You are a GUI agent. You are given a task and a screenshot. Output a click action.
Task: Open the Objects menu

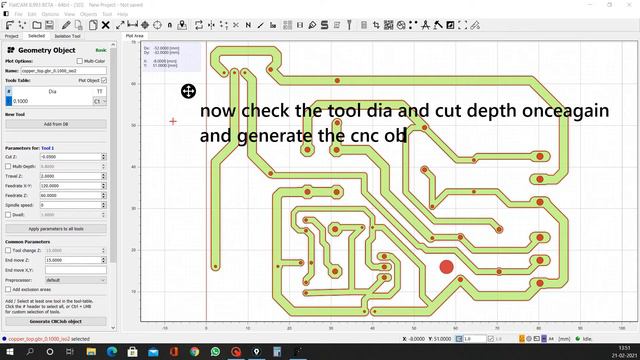coord(88,14)
